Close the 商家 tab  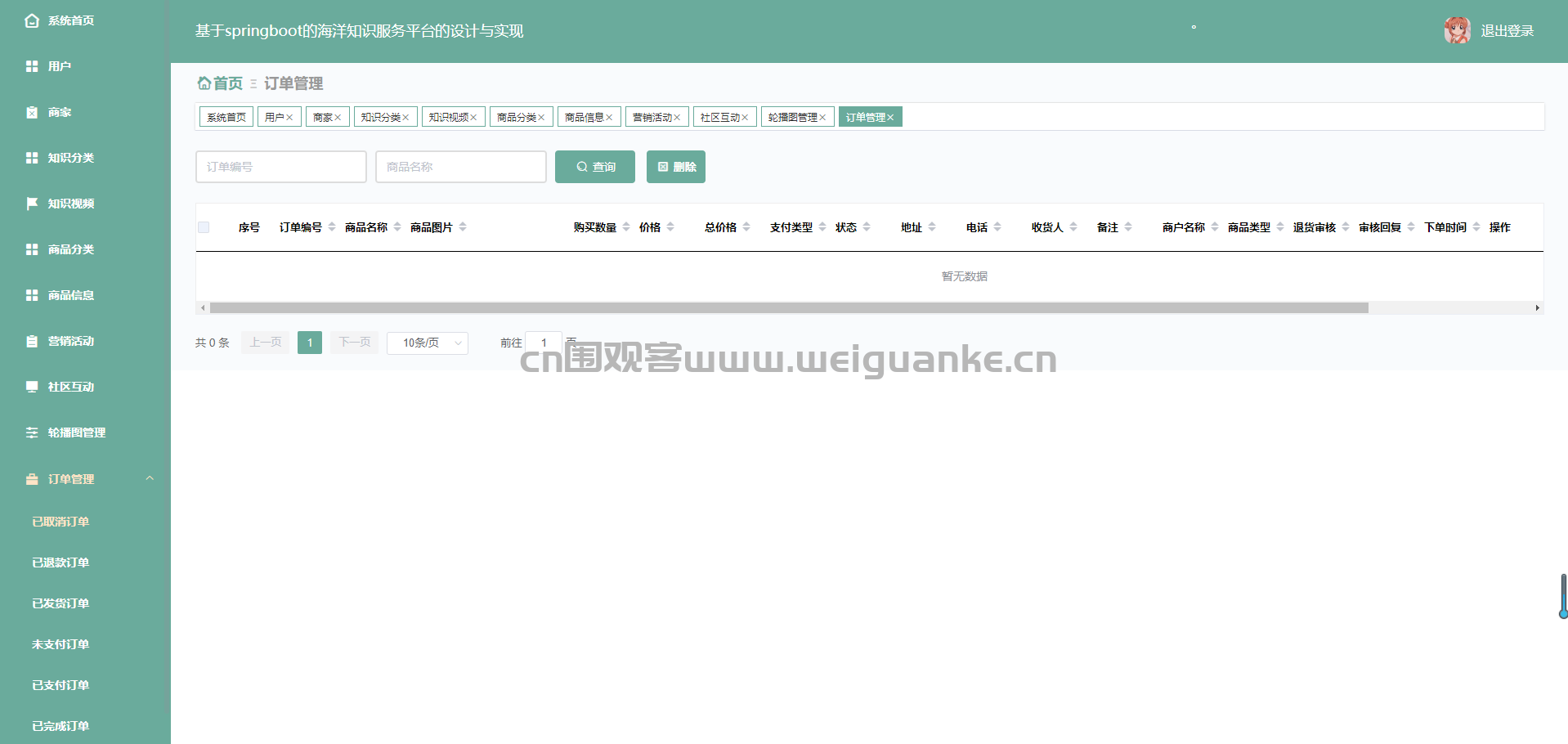(338, 118)
